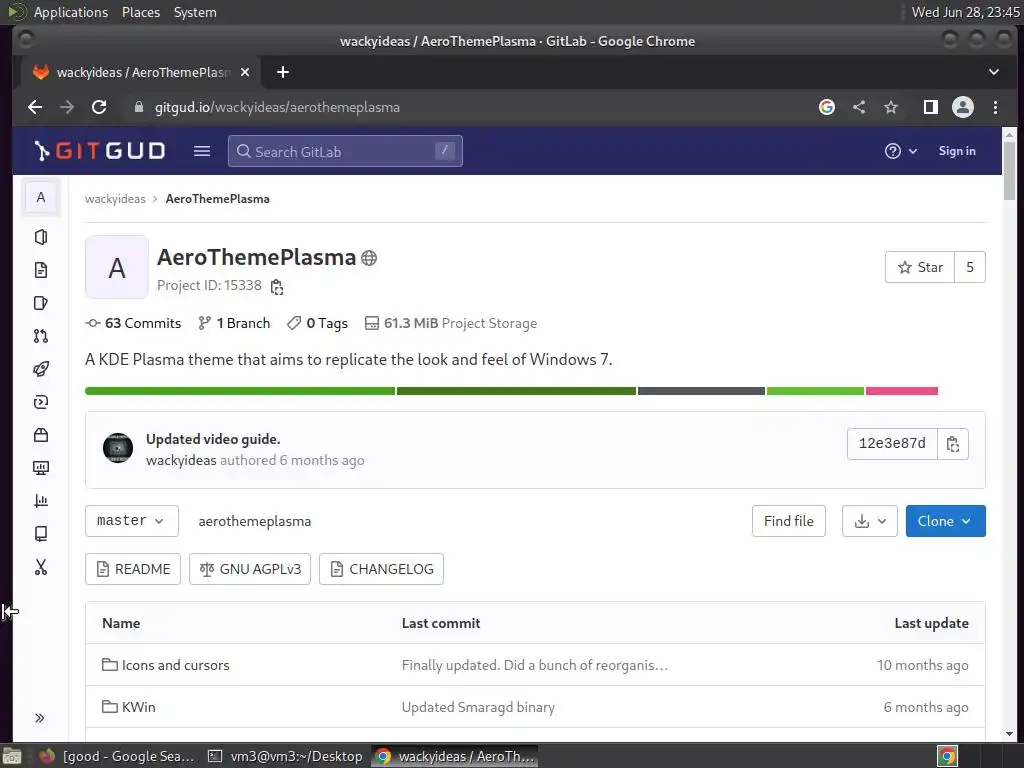The height and width of the screenshot is (768, 1024).
Task: Click the project avatar A in sidebar
Action: pyautogui.click(x=41, y=197)
